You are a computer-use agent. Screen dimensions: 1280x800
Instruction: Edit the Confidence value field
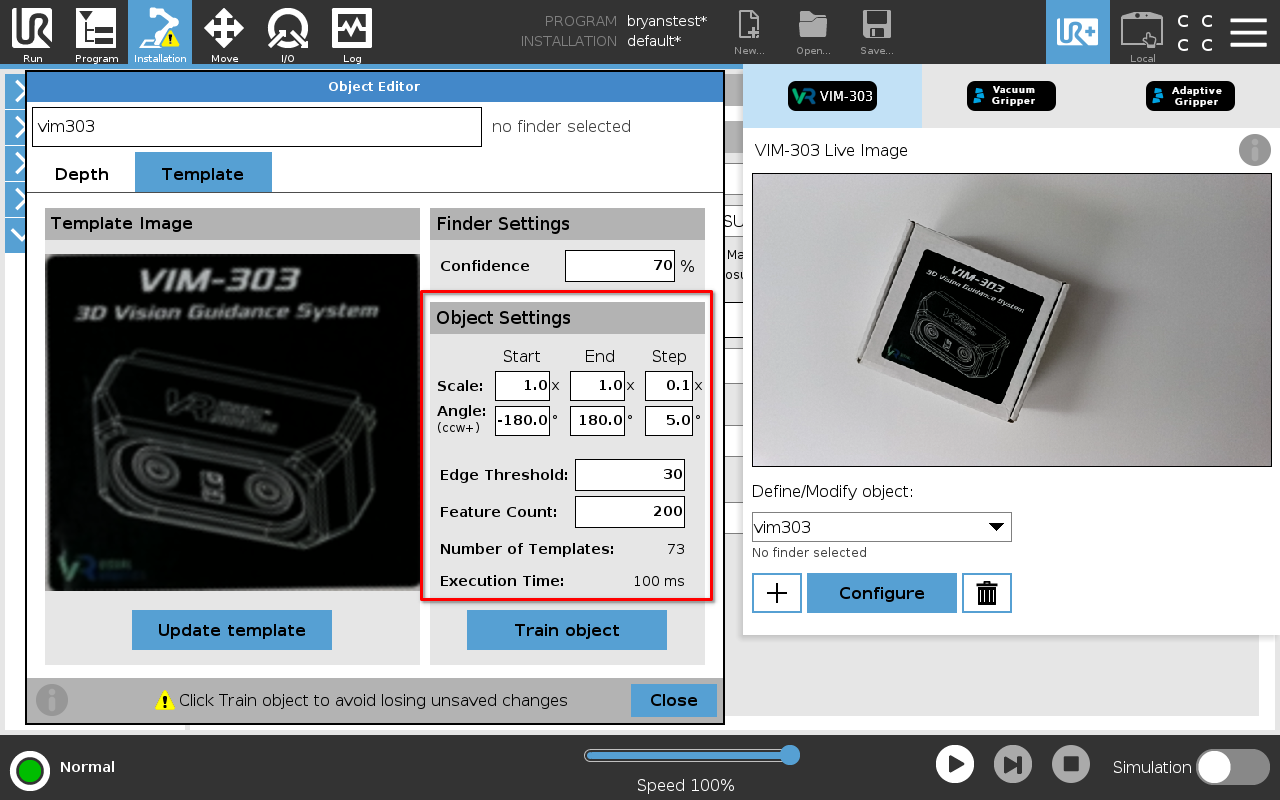click(620, 266)
